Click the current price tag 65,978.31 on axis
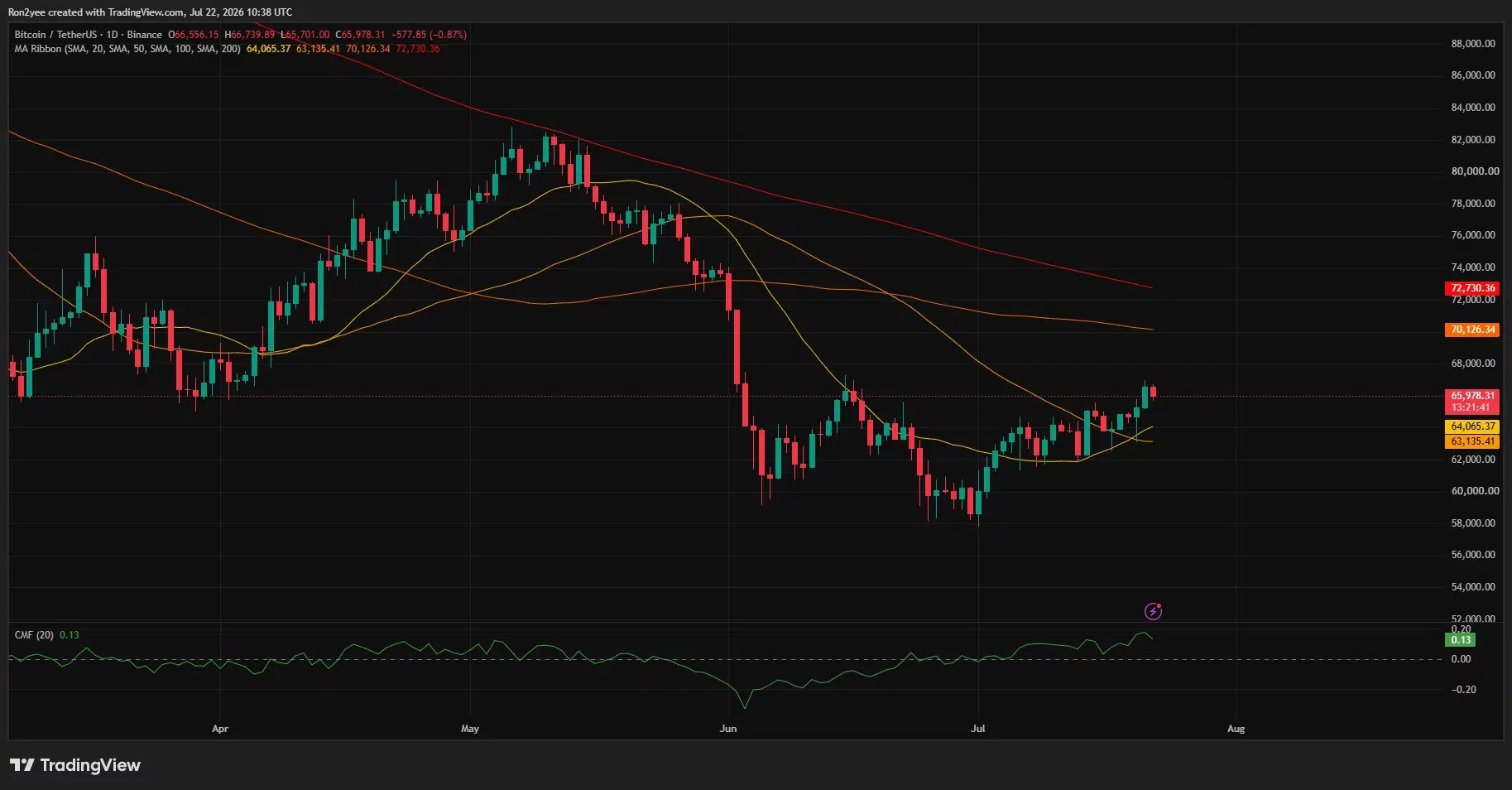The width and height of the screenshot is (1512, 790). tap(1473, 396)
